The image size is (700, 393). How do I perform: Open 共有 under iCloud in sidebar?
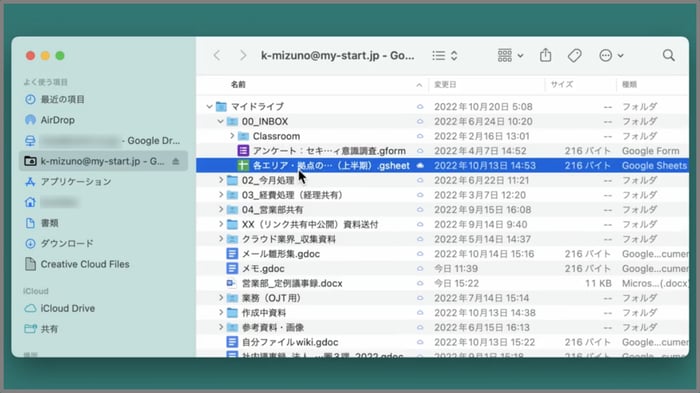49,329
